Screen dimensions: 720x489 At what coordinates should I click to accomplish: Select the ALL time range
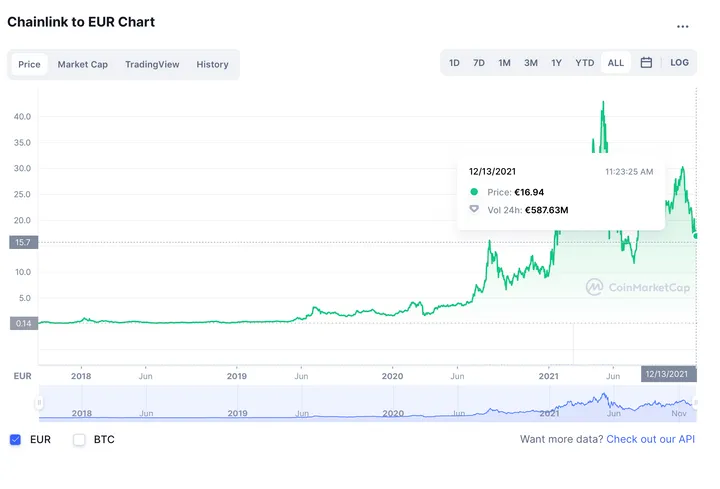point(616,63)
